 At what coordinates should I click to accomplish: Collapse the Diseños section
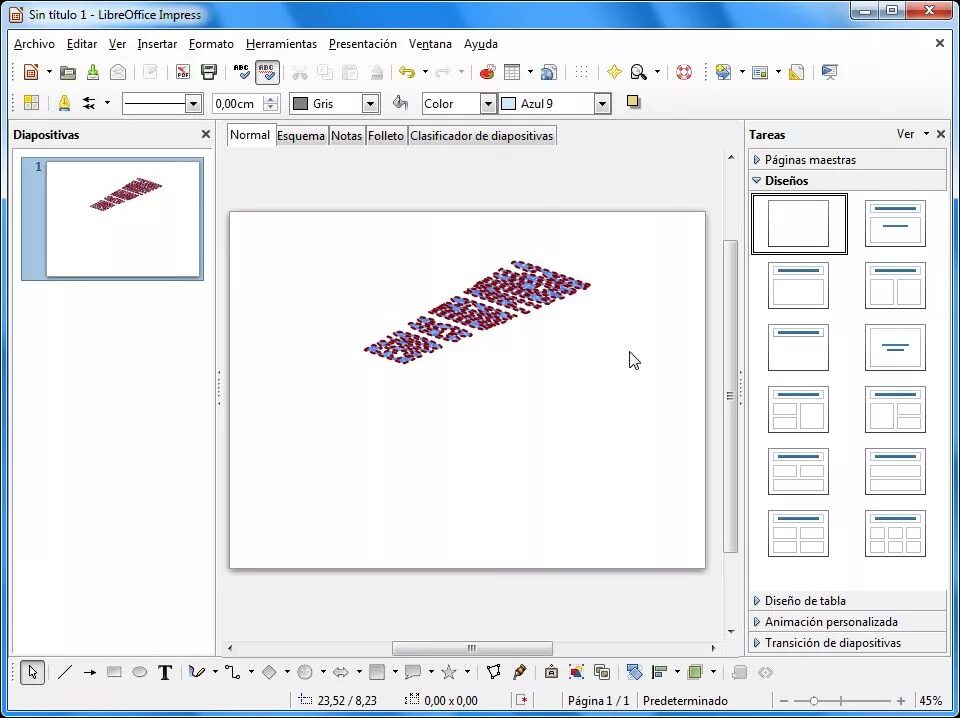tap(847, 181)
